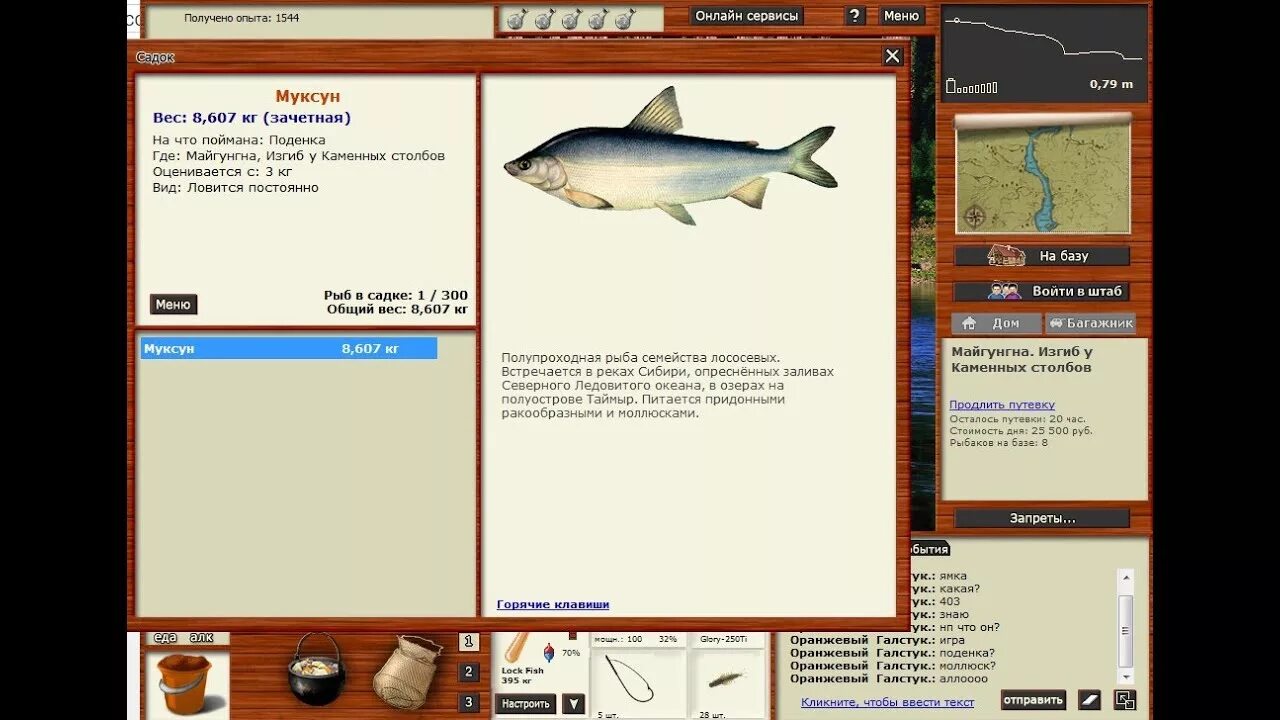Click the Продлить путевку link
This screenshot has width=1280, height=720.
(x=1002, y=405)
